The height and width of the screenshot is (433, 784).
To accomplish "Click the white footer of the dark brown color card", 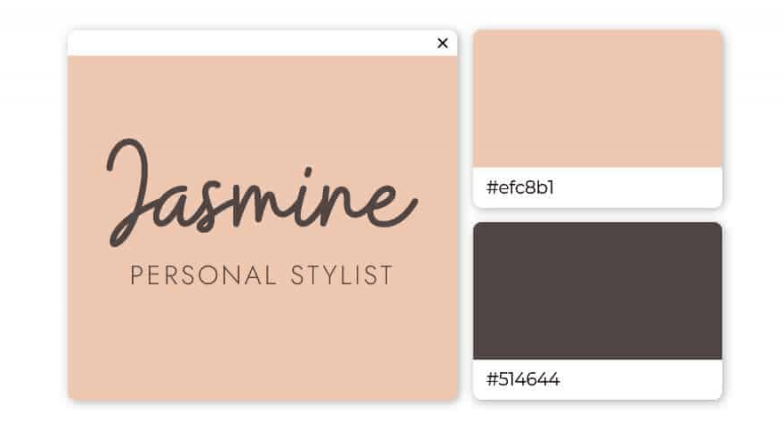I will click(x=598, y=379).
